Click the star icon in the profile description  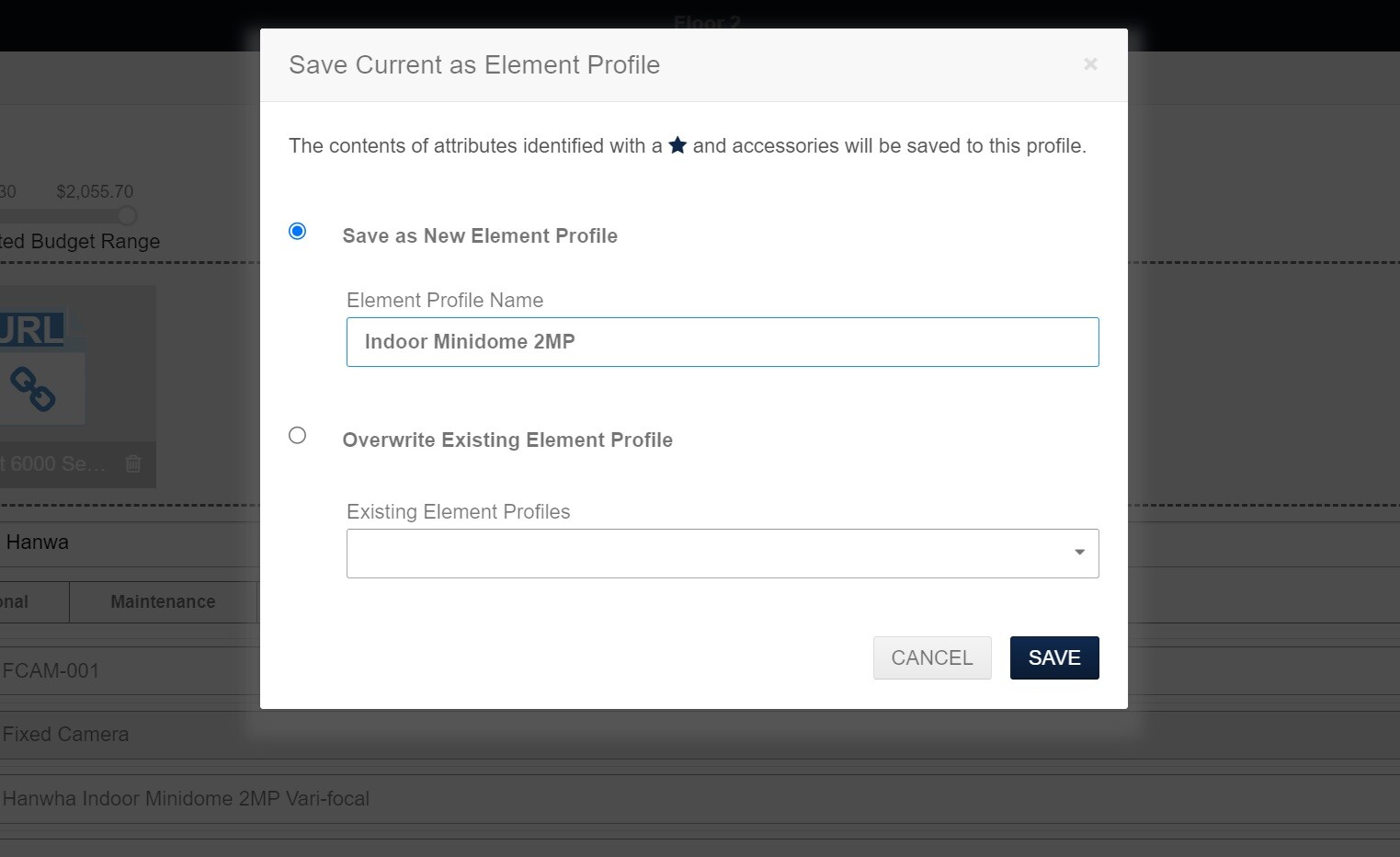(x=678, y=144)
